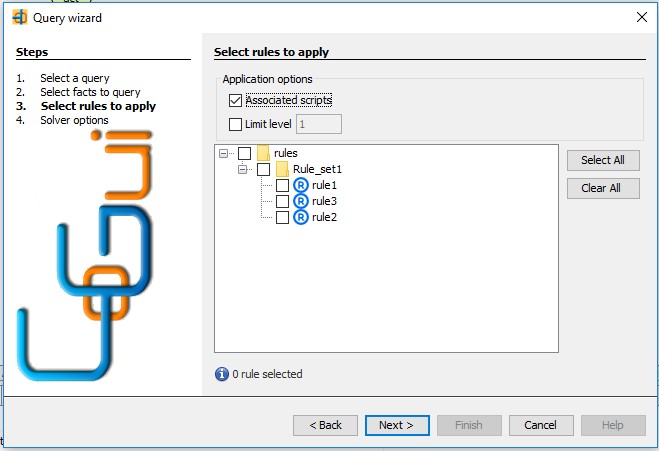Tick the Rule_set1 checkbox
659x451 pixels.
pos(264,169)
